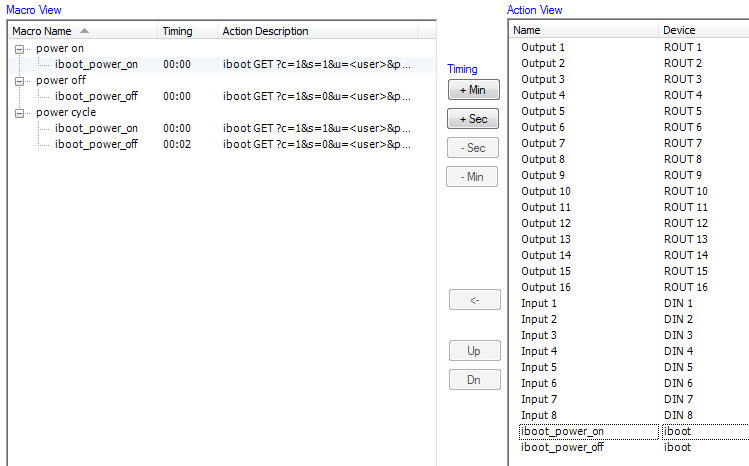Collapse the 'power on' macro tree node
The image size is (749, 466).
pyautogui.click(x=19, y=49)
